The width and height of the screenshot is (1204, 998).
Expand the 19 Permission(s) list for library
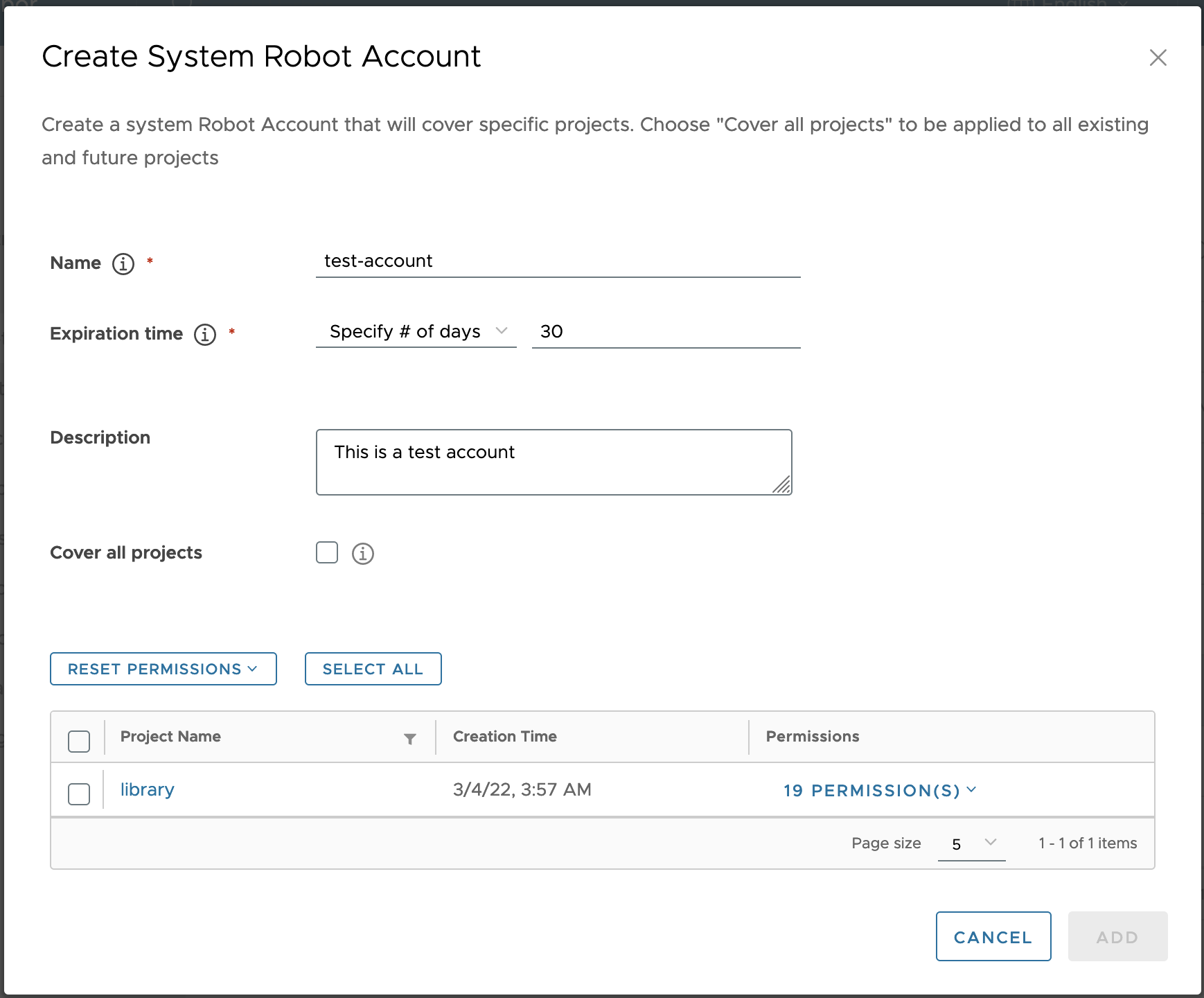tap(880, 790)
